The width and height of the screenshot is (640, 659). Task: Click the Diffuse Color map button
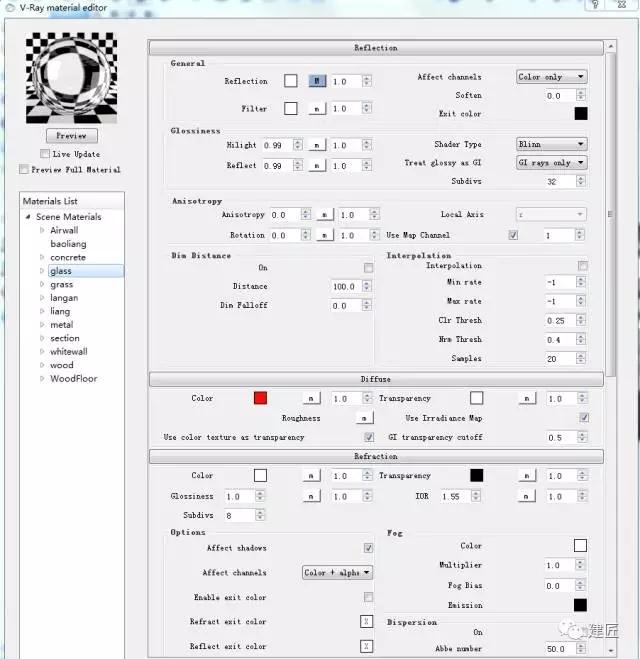coord(311,398)
